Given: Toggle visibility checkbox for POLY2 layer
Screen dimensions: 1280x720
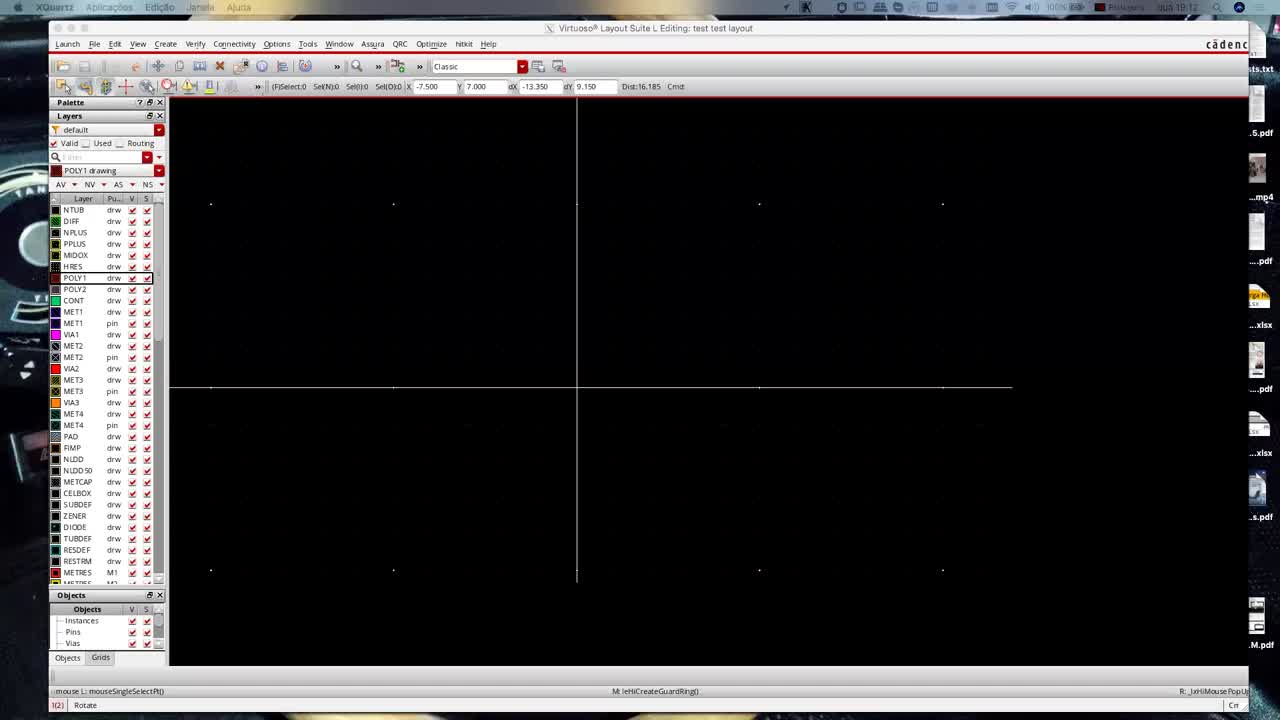Looking at the screenshot, I should click(132, 289).
